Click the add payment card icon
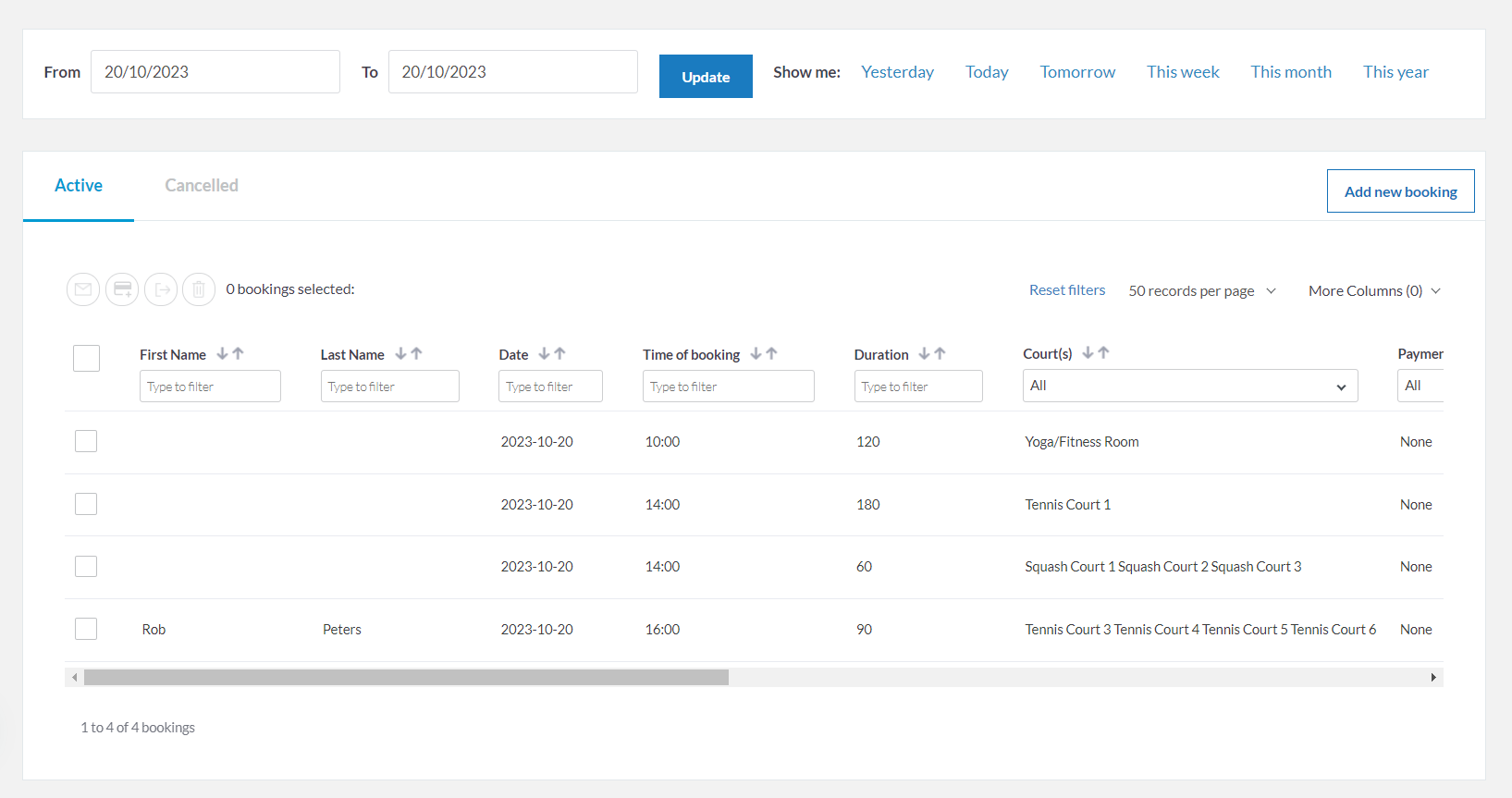The width and height of the screenshot is (1512, 798). (x=122, y=289)
